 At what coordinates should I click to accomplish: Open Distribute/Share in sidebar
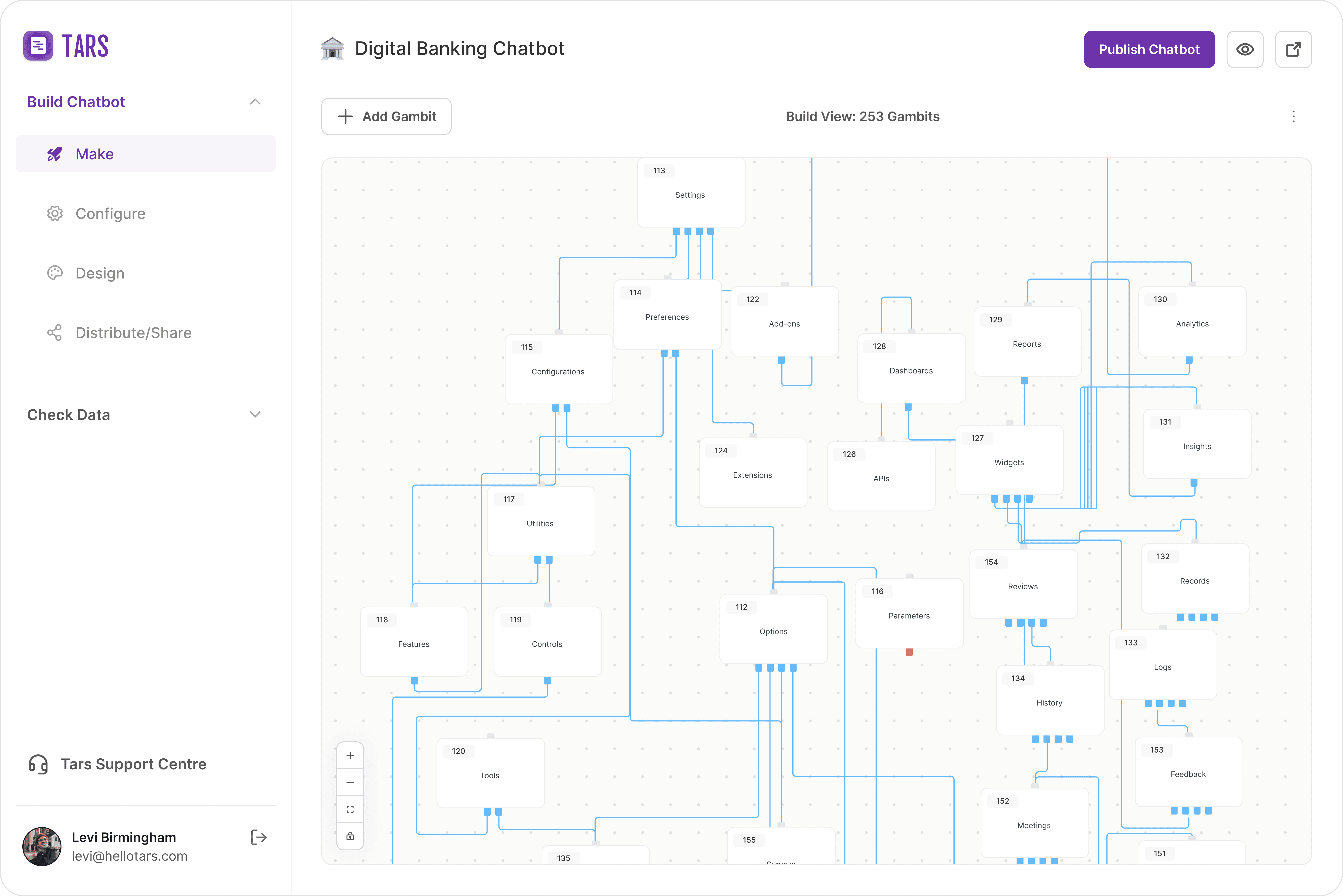coord(133,333)
